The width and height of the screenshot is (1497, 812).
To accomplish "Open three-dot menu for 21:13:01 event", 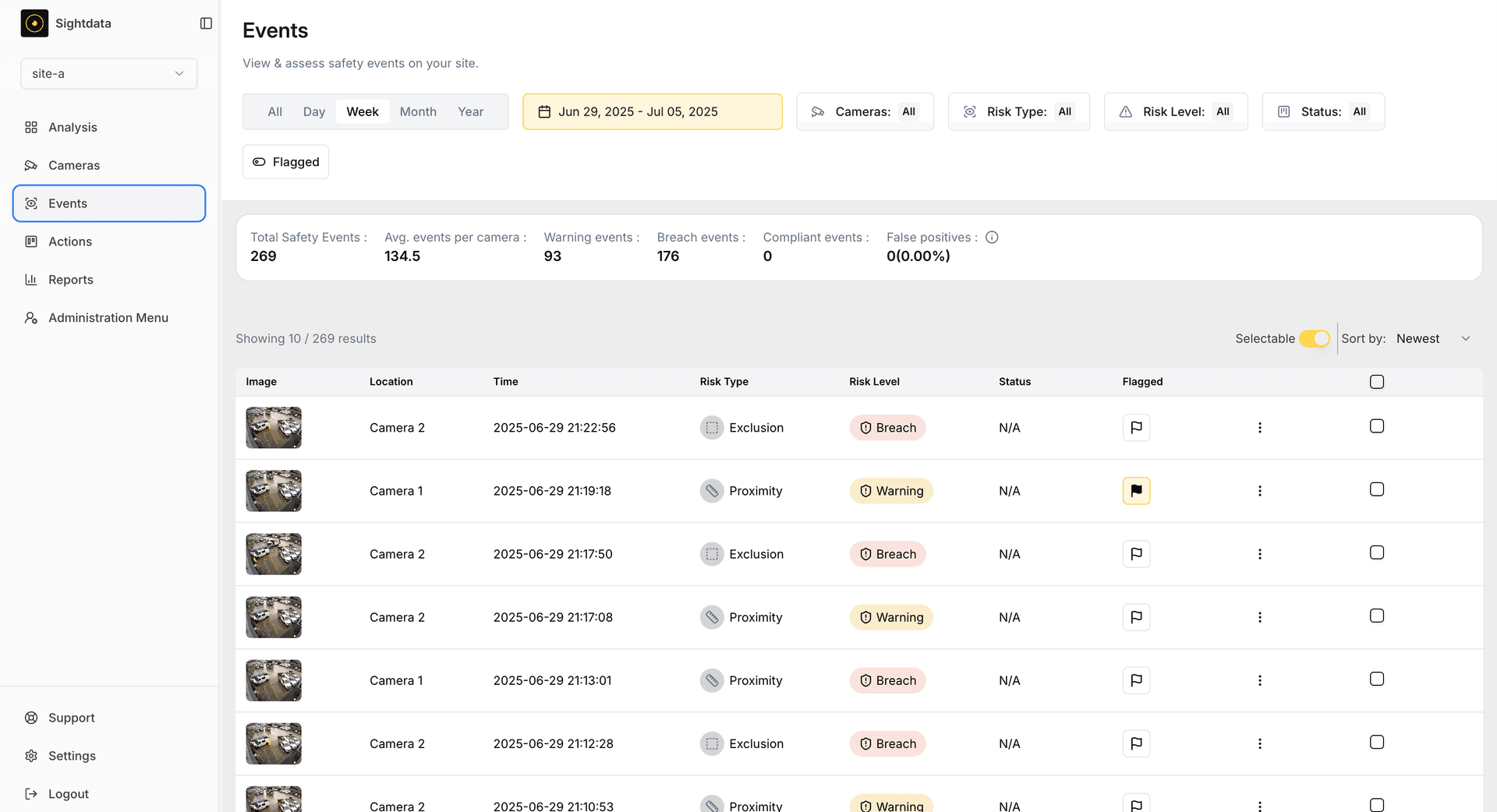I will (1259, 680).
